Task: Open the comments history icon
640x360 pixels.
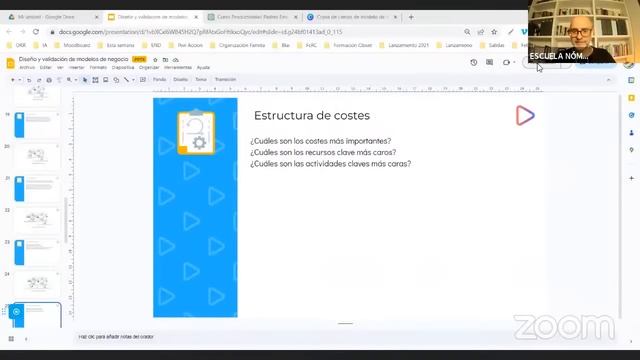Action: point(489,62)
